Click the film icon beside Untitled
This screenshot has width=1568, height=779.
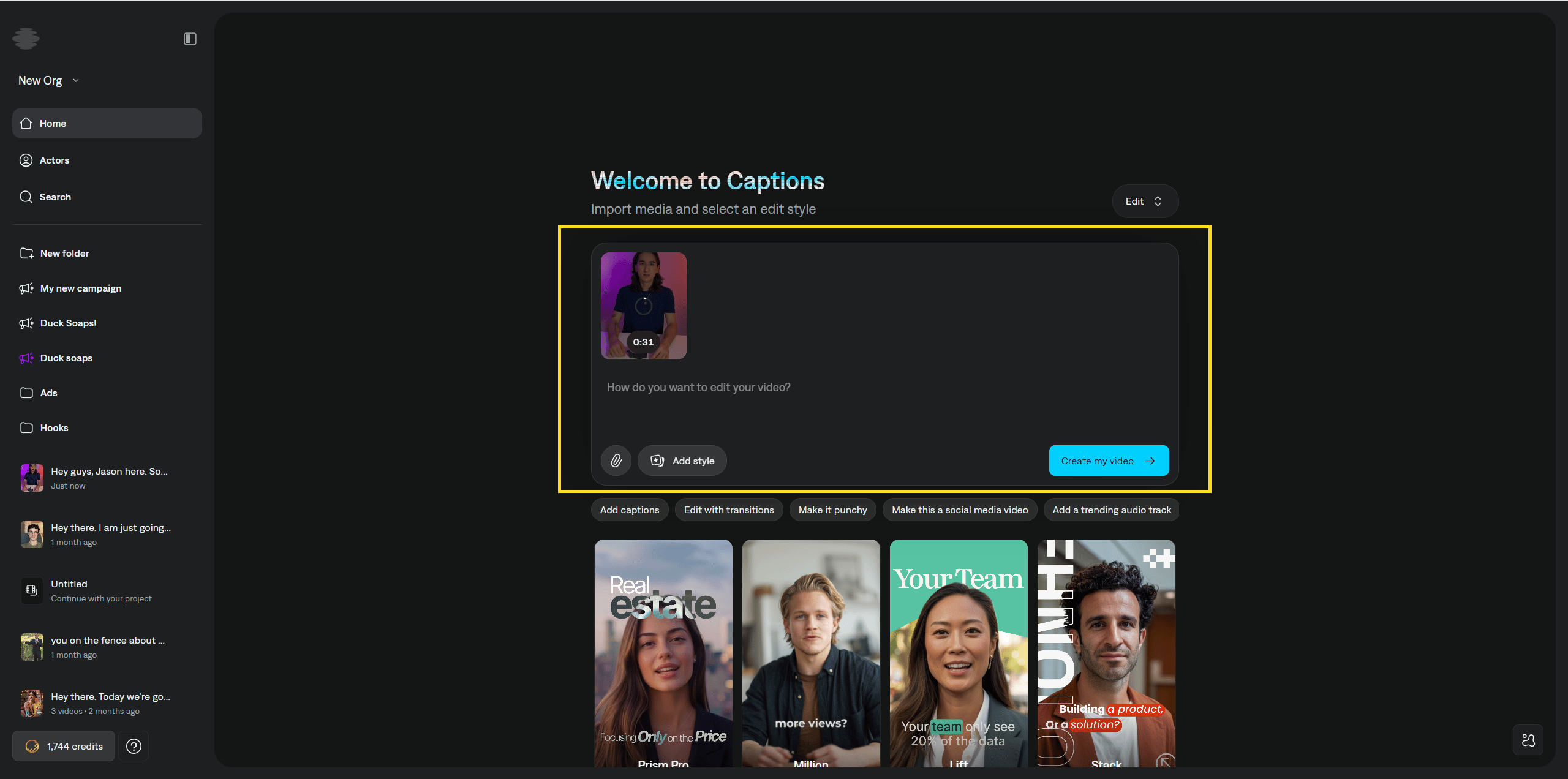(32, 590)
